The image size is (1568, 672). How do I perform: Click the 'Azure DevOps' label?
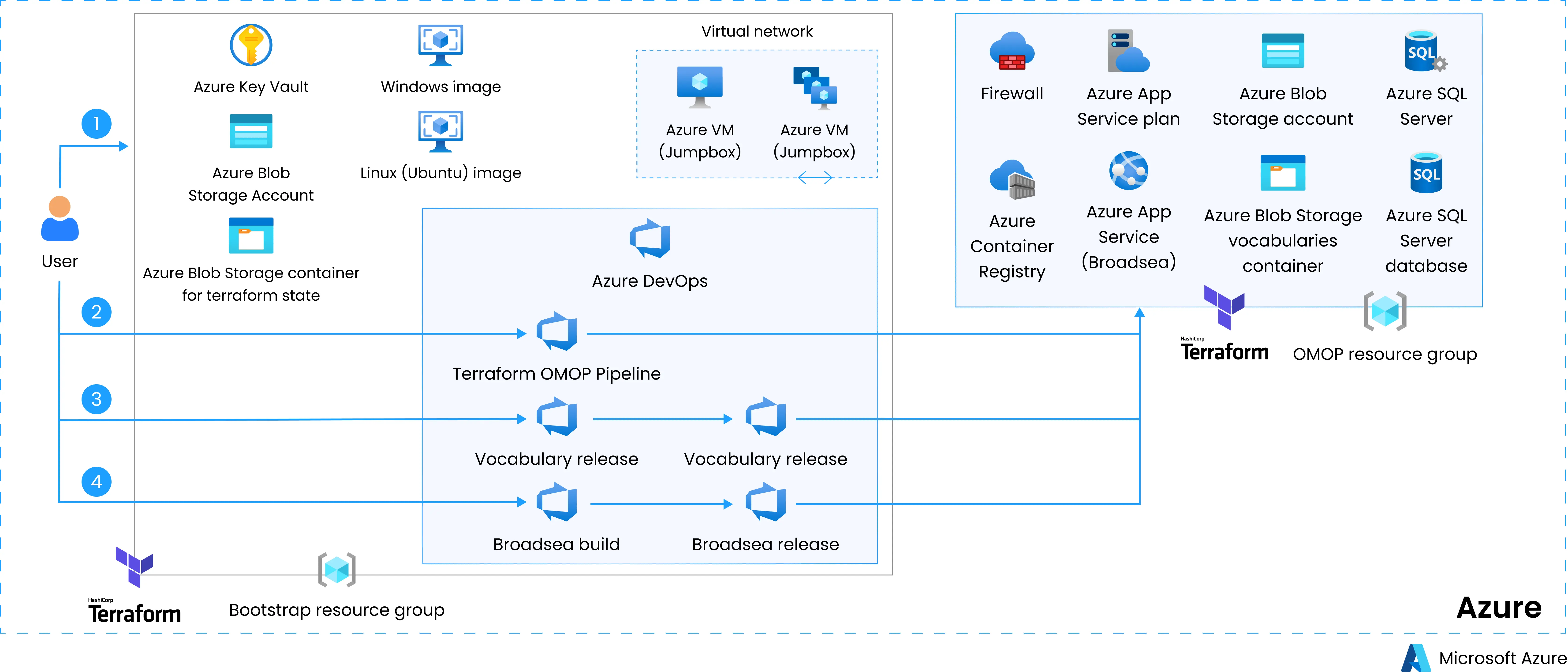tap(650, 281)
